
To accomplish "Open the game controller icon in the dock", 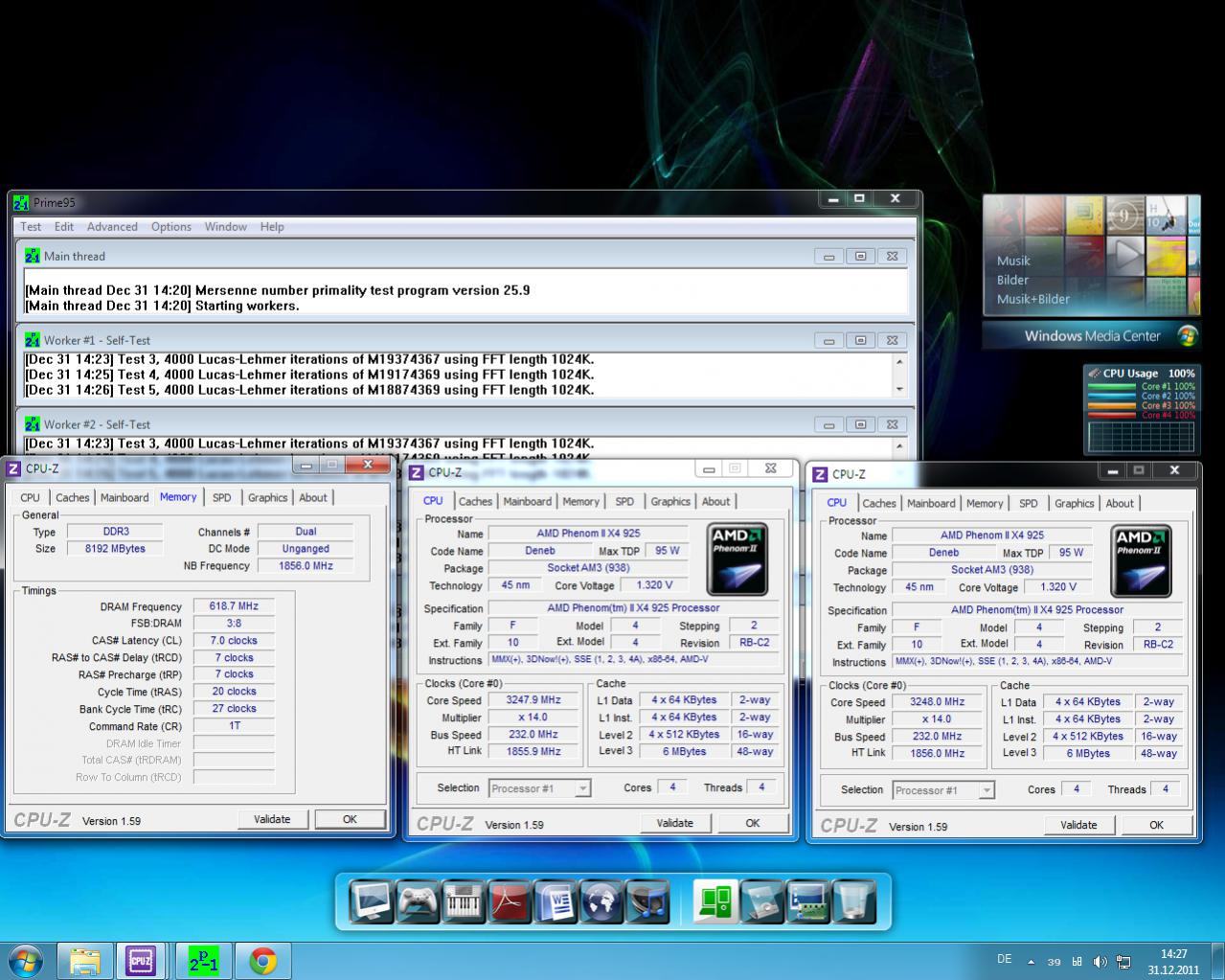I will [418, 901].
